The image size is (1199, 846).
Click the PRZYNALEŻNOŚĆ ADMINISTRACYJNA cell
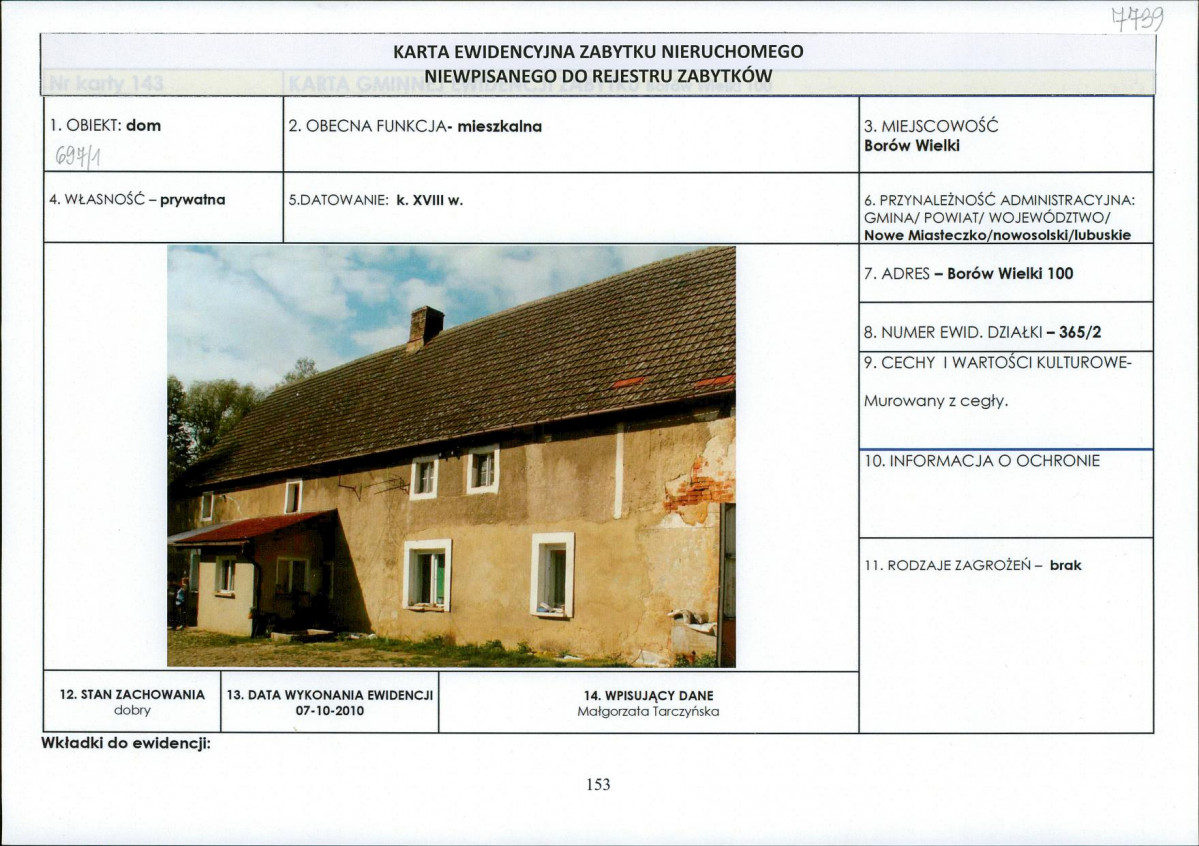(1006, 207)
